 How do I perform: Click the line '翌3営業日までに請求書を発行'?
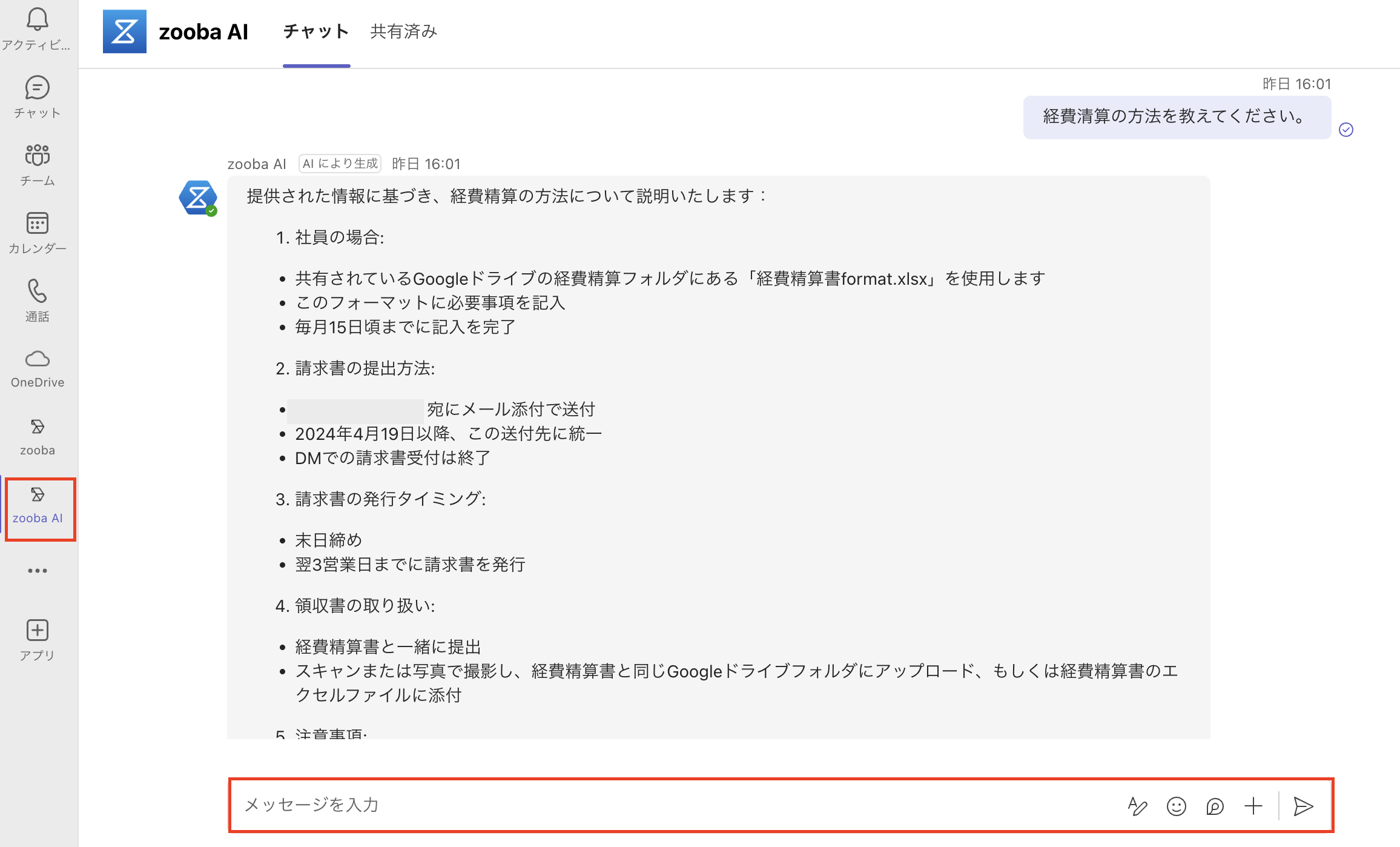pyautogui.click(x=410, y=564)
